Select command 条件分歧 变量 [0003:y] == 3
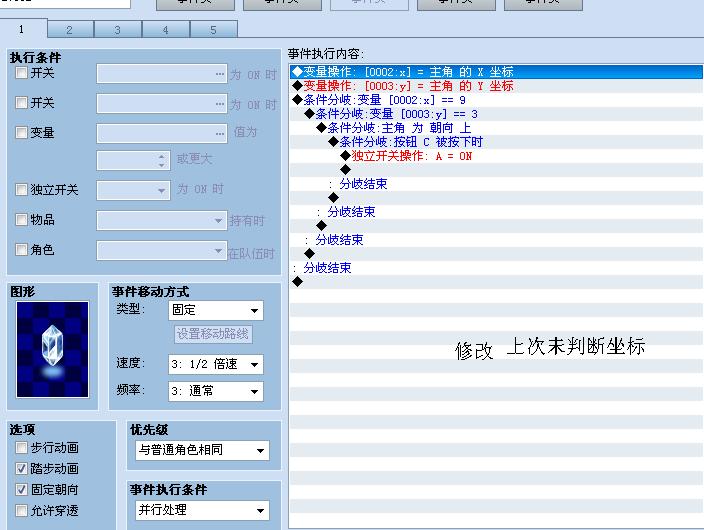This screenshot has width=704, height=530. coord(496,114)
